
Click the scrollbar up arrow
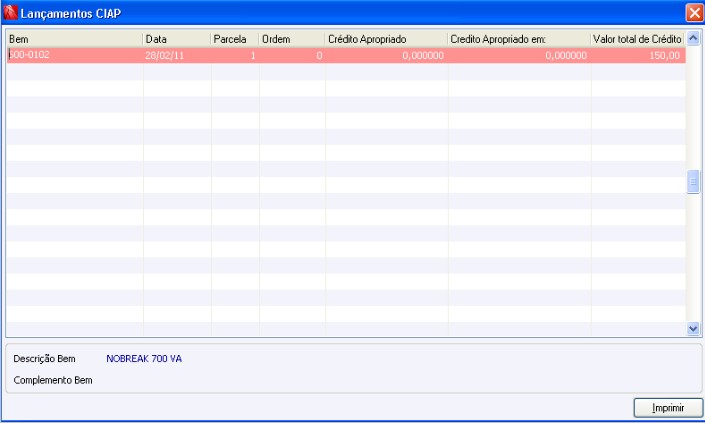pos(693,39)
